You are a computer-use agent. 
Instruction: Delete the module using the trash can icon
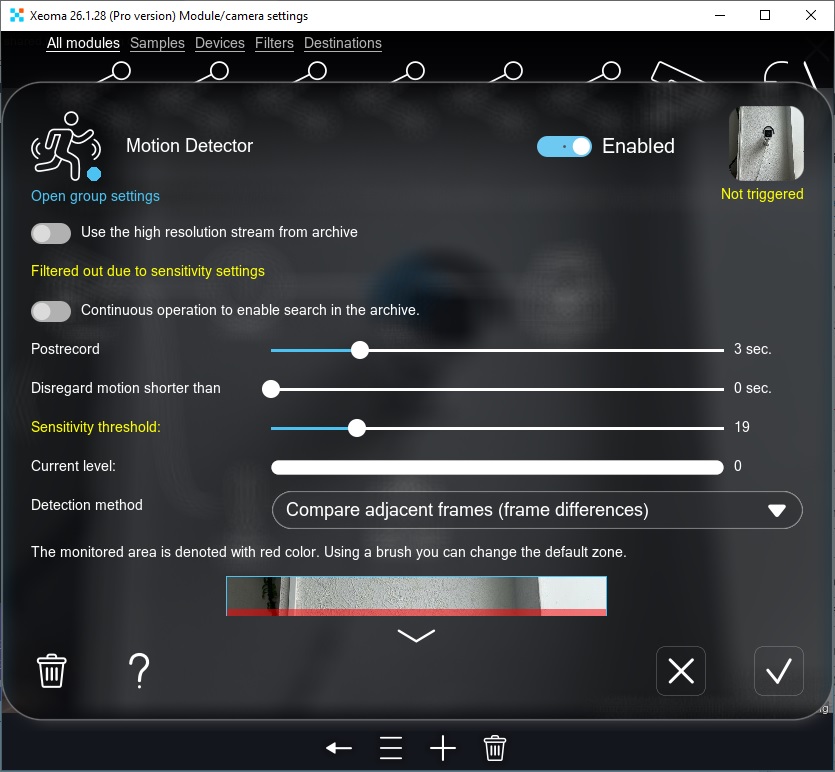[50, 670]
